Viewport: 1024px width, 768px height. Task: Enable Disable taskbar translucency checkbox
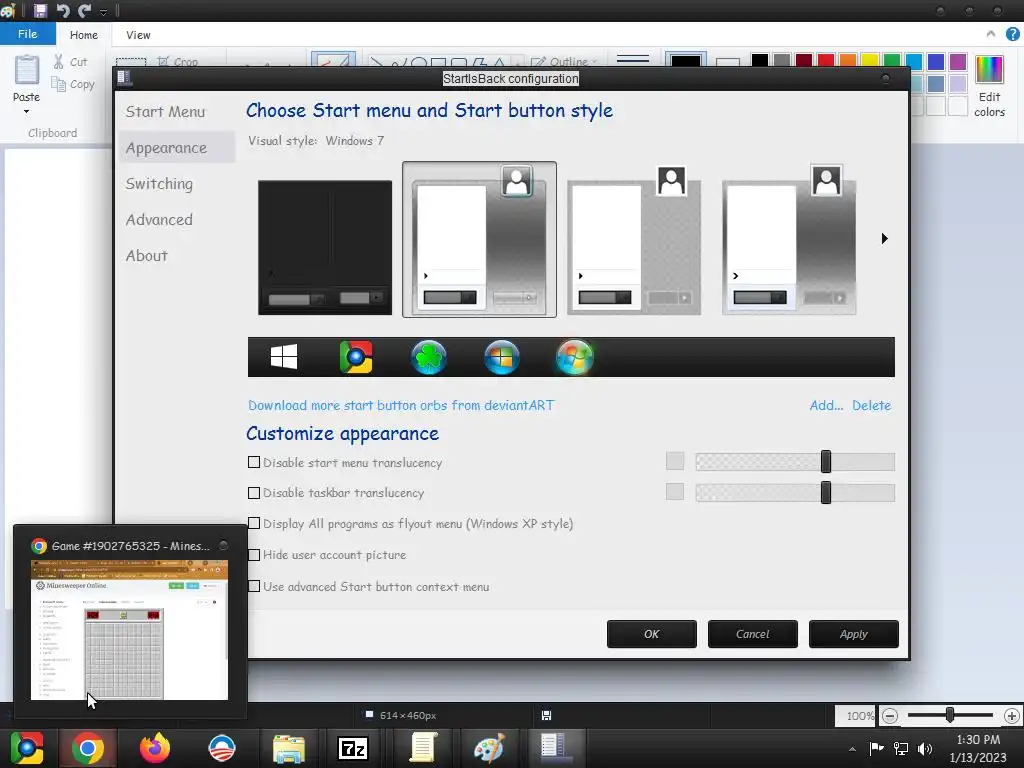click(x=254, y=493)
